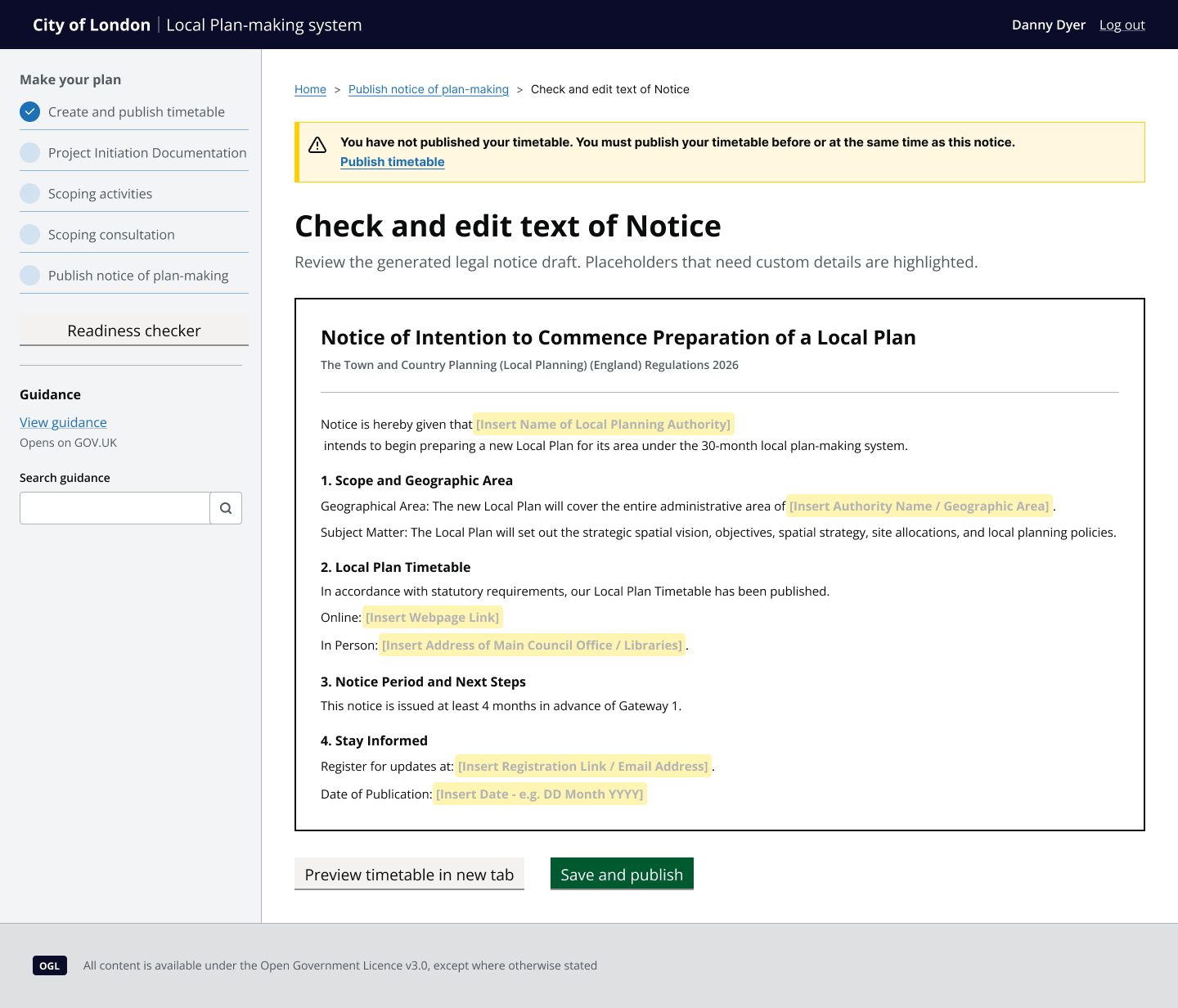The width and height of the screenshot is (1178, 1008).
Task: Click the Danny Dyer user name
Action: 1049,25
